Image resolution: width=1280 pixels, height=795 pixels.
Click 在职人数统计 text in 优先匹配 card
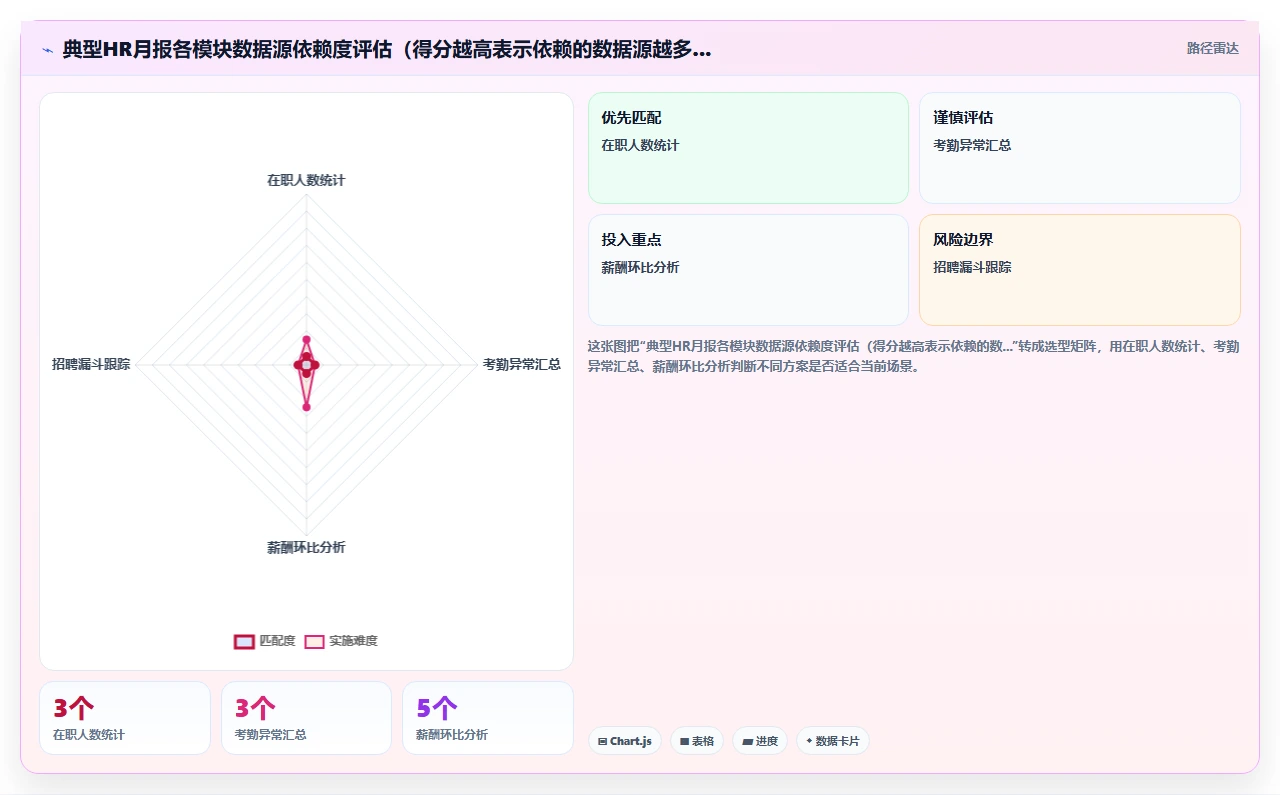(640, 145)
